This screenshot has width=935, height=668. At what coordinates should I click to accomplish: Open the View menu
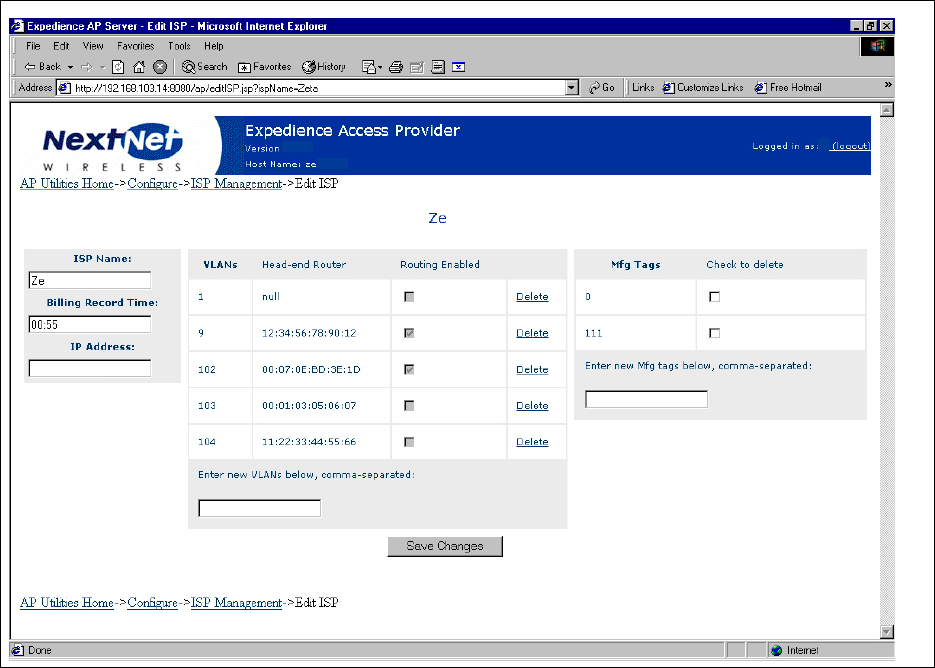point(92,46)
